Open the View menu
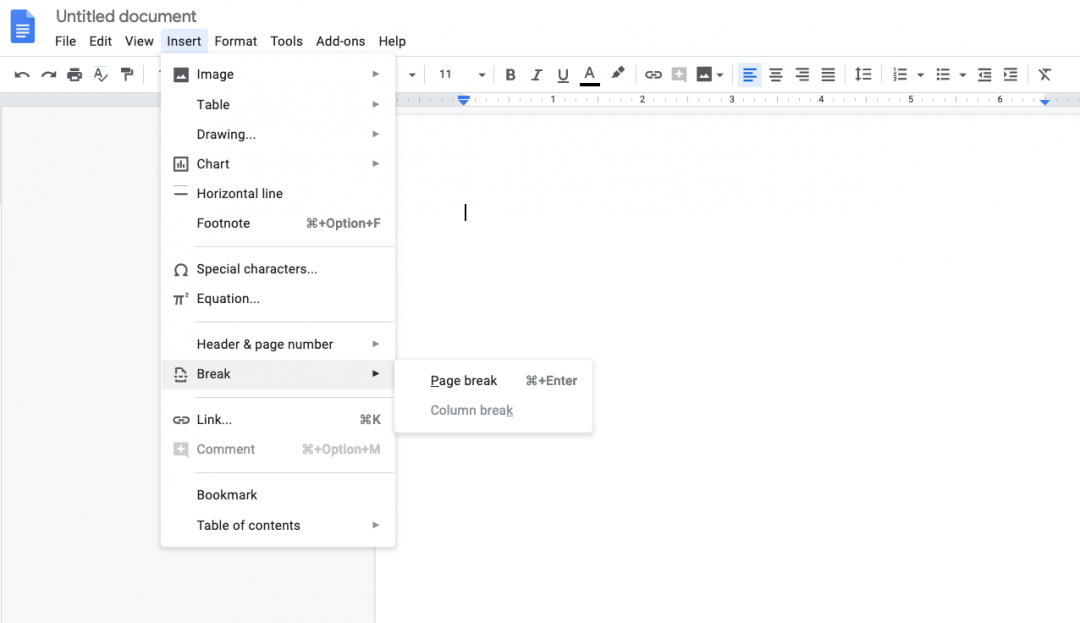 (x=139, y=41)
